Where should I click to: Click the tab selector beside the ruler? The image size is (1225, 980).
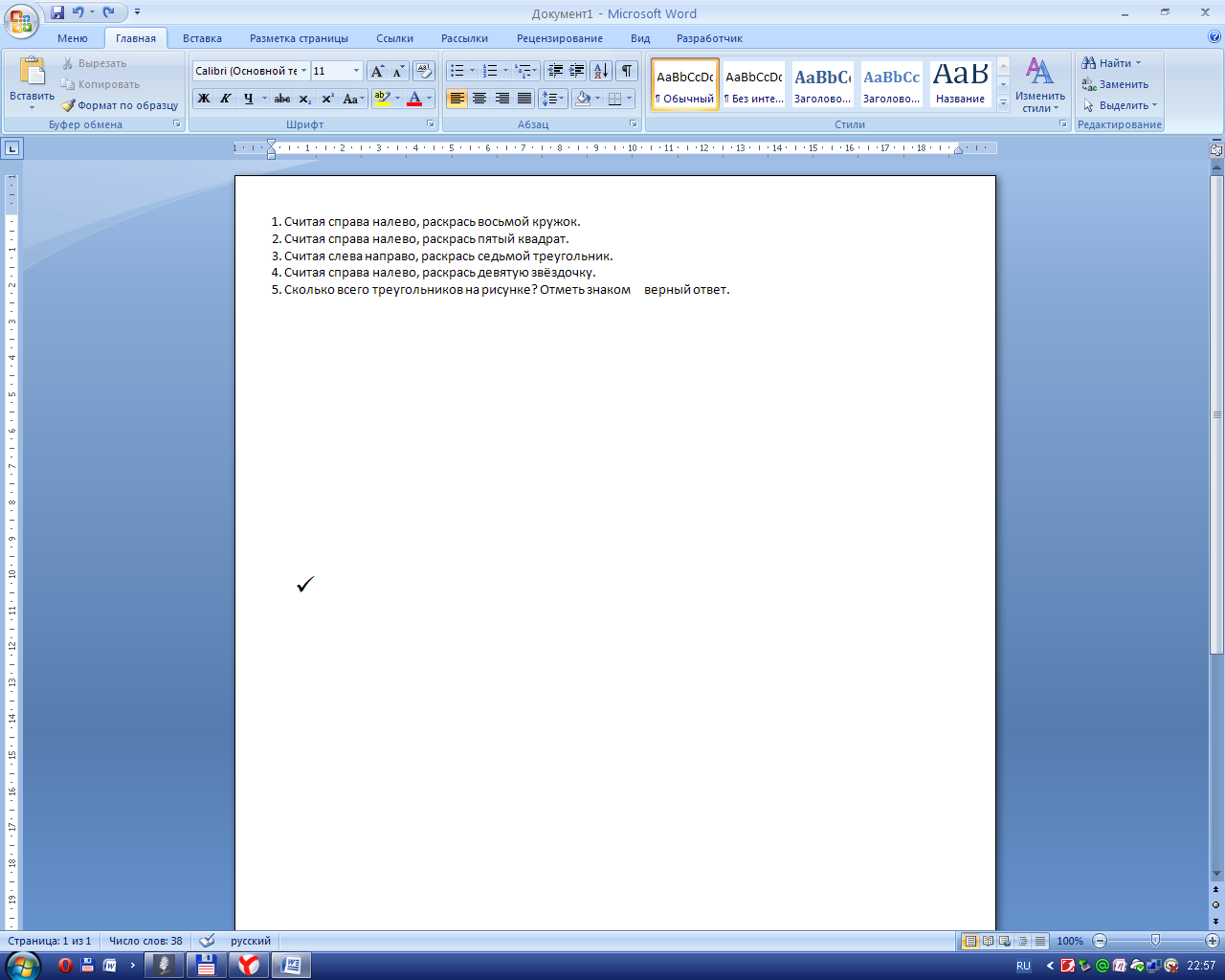point(11,148)
